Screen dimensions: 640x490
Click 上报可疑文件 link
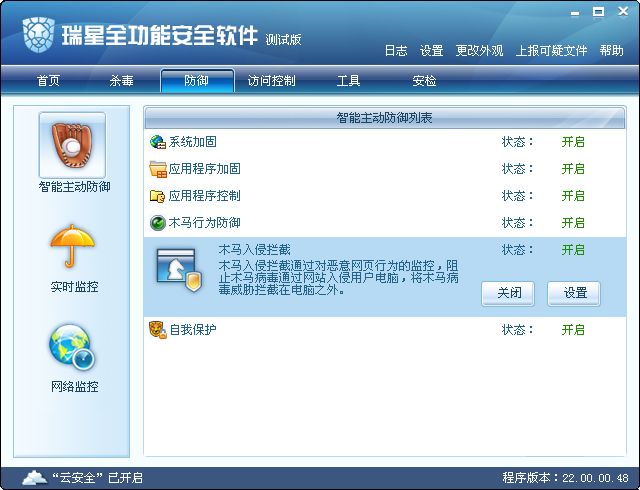(x=551, y=51)
